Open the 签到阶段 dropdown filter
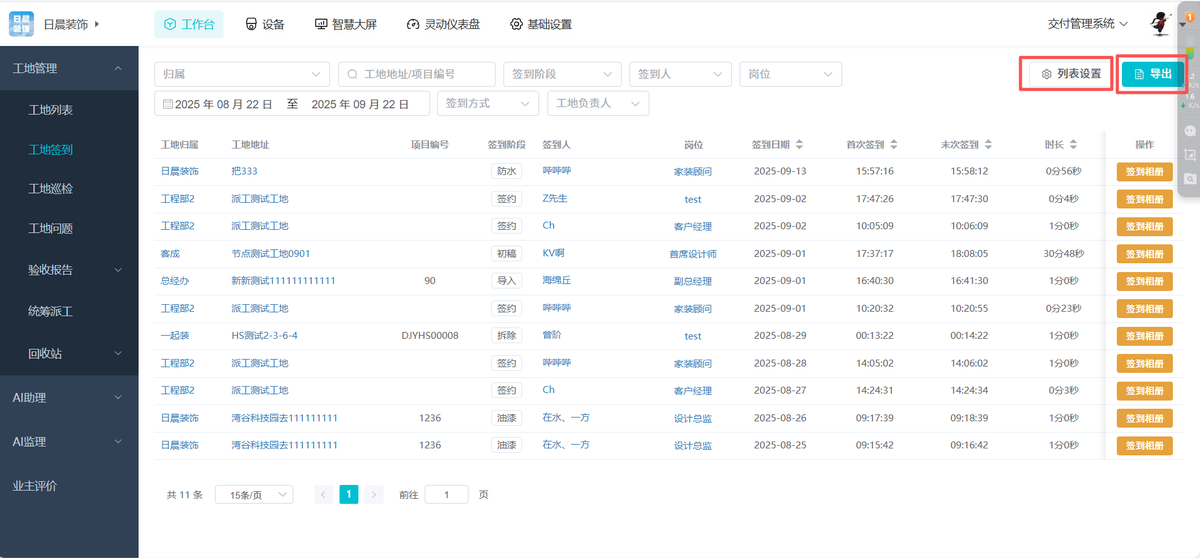Viewport: 1200px width, 558px height. 562,74
